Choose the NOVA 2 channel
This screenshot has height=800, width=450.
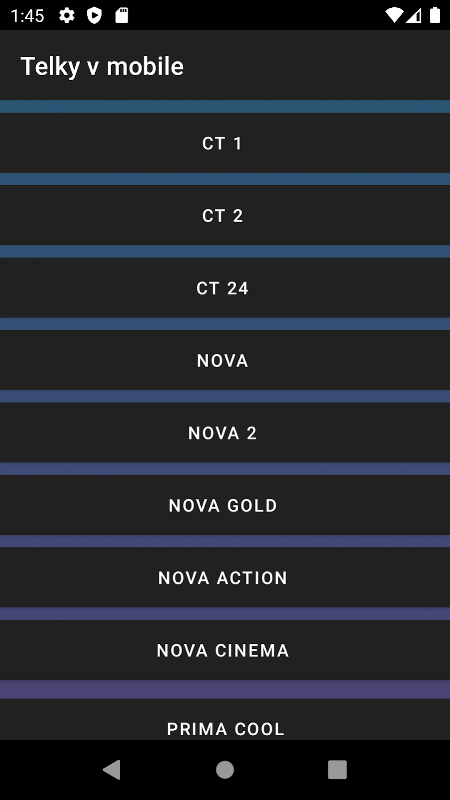(225, 433)
